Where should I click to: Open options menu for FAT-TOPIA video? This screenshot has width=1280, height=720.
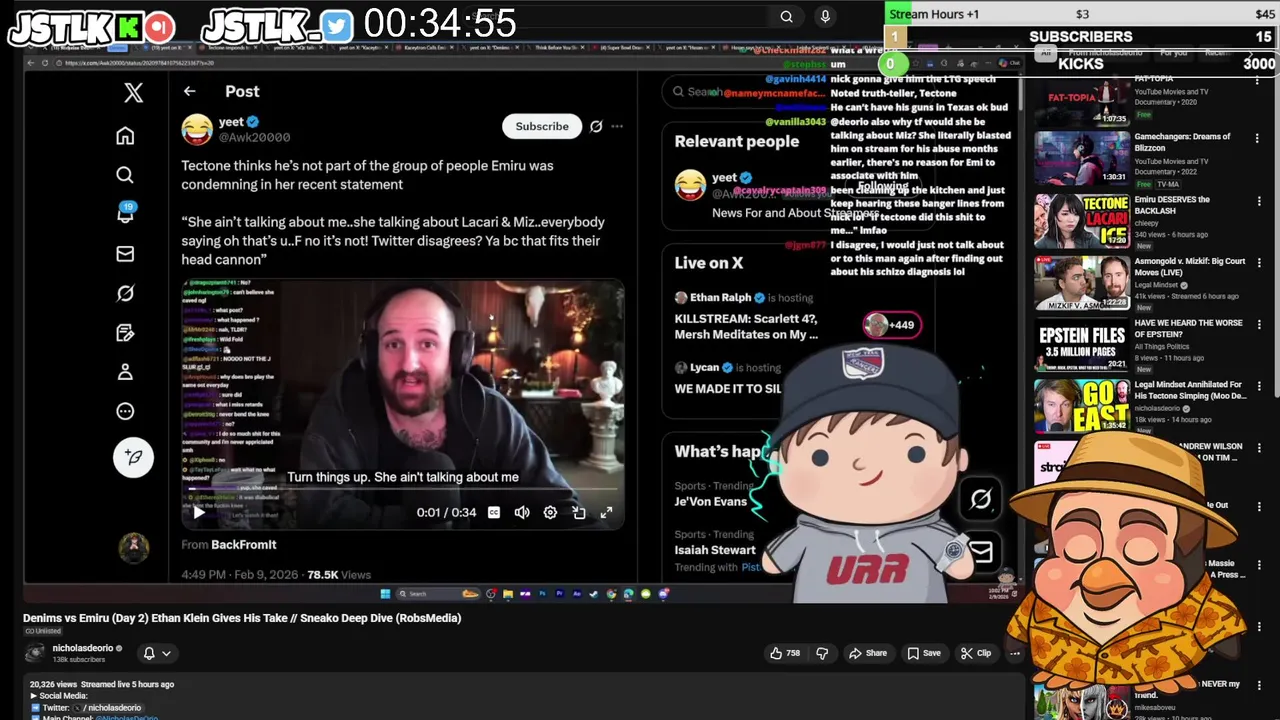coord(1258,81)
